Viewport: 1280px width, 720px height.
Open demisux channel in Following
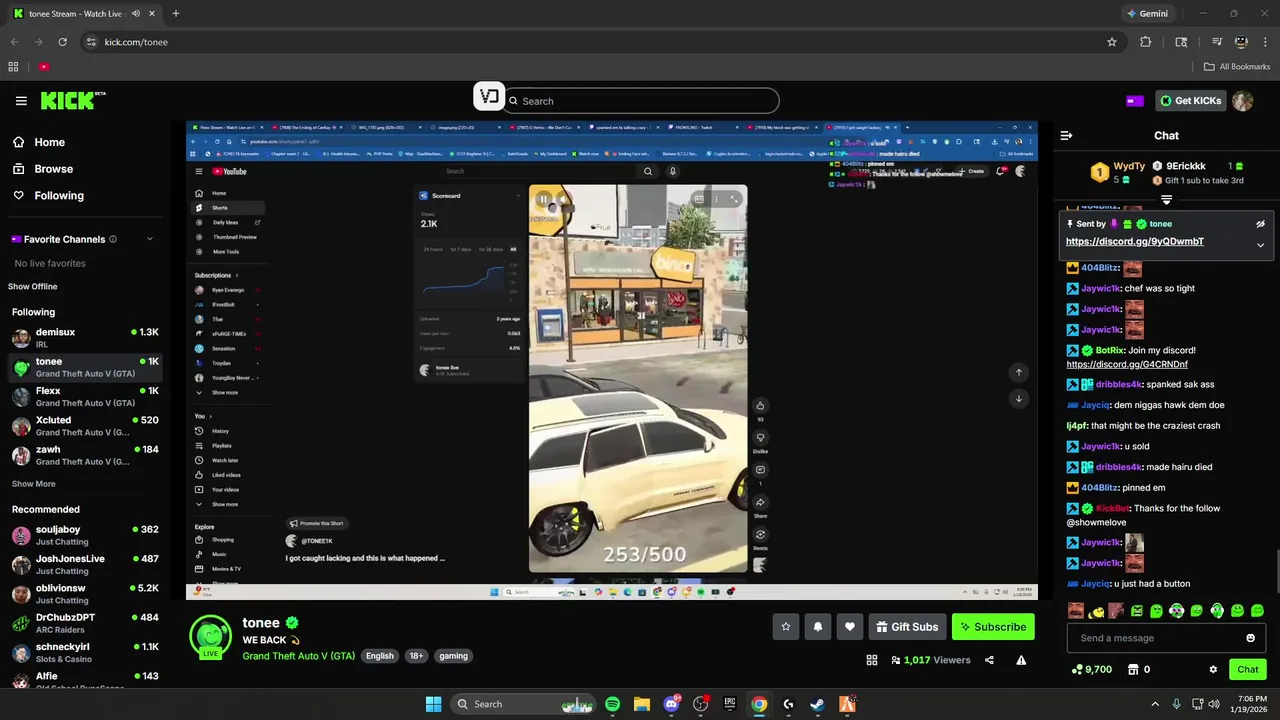coord(85,338)
